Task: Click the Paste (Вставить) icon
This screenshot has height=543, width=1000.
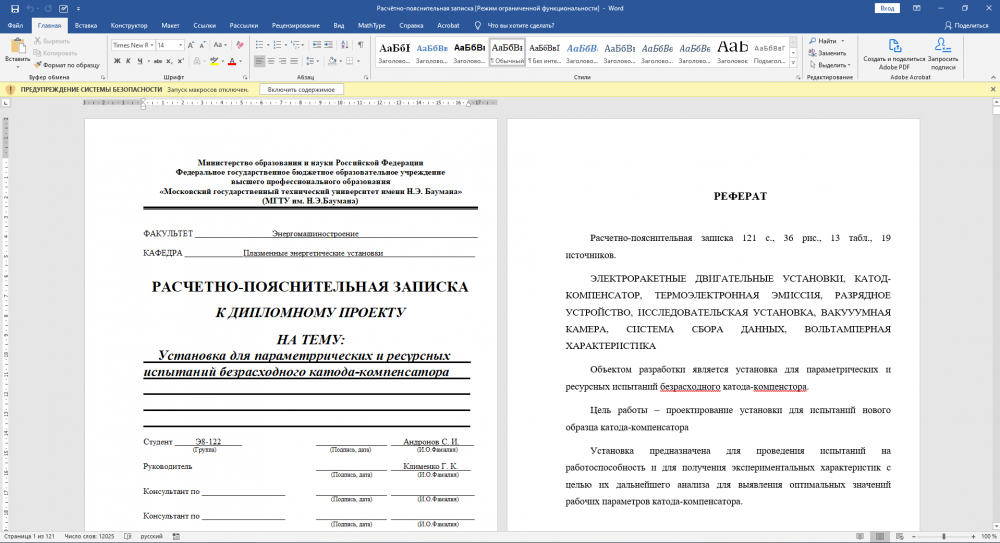Action: [x=18, y=46]
